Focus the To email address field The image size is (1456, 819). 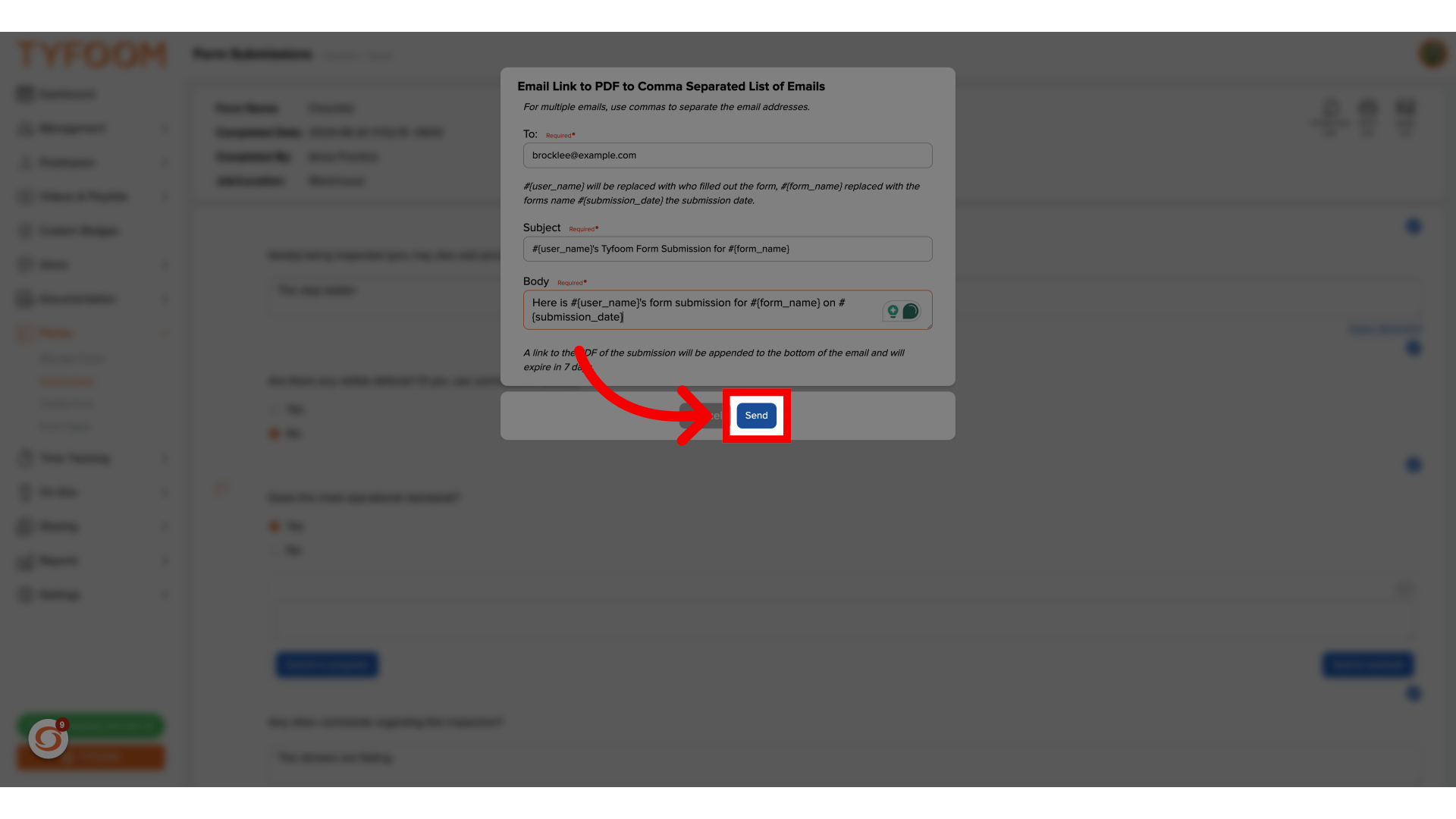[x=727, y=155]
